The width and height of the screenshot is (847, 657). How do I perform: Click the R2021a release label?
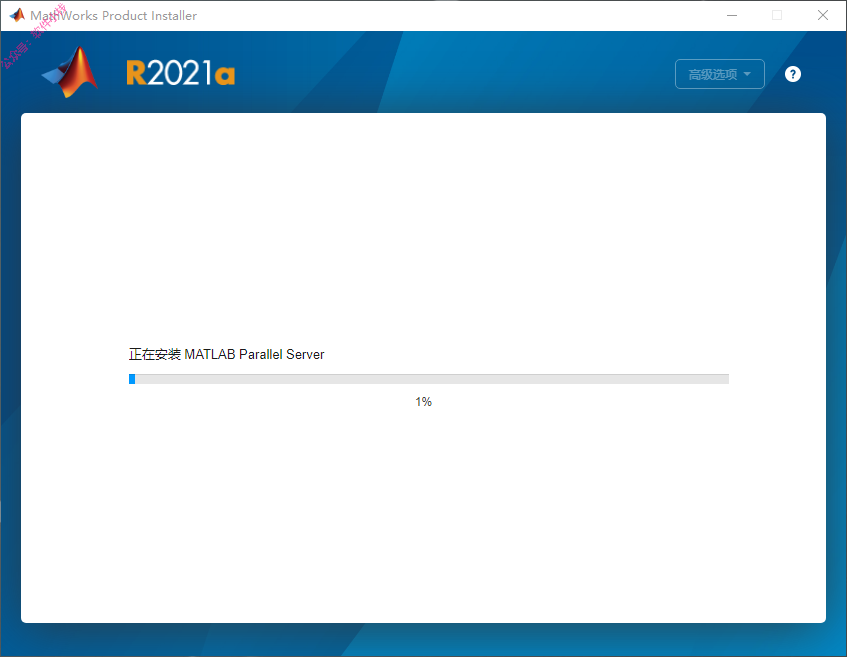tap(180, 73)
